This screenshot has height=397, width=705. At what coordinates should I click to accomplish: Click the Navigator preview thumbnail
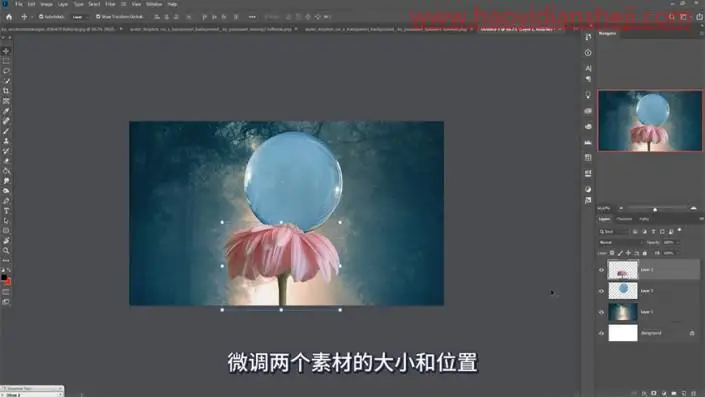click(x=650, y=120)
